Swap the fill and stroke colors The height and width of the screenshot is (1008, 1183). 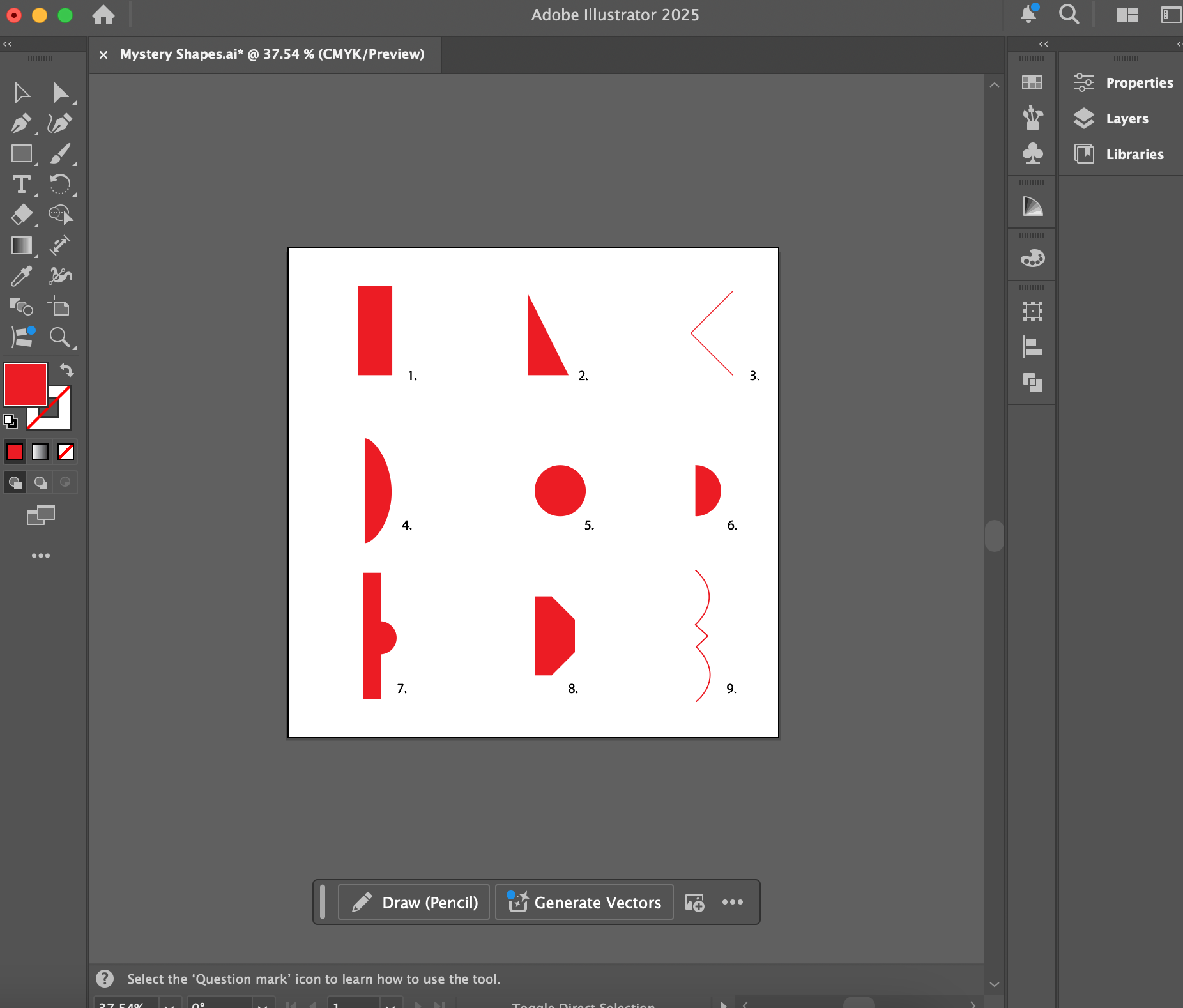[66, 370]
